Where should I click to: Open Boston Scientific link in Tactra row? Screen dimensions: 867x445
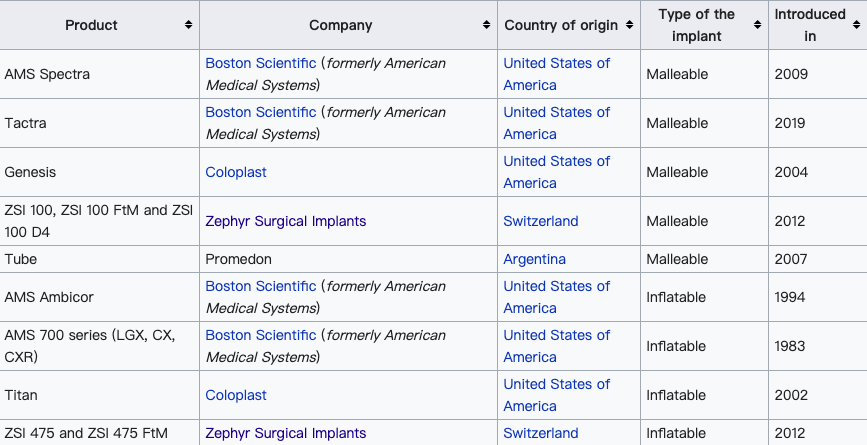[x=260, y=112]
